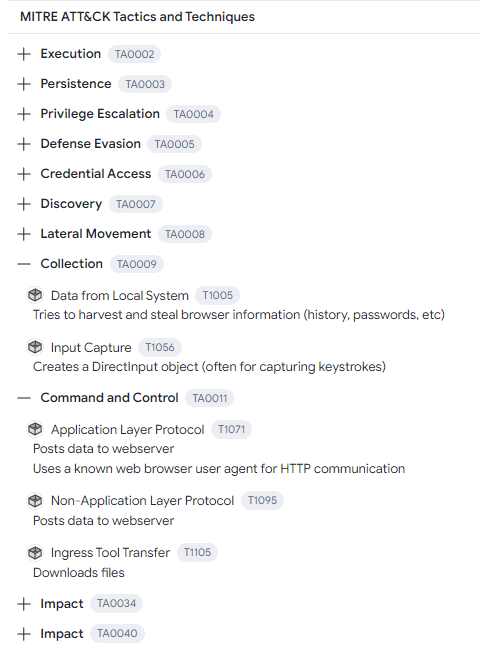The height and width of the screenshot is (654, 481).
Task: Collapse the Collection section using minus icon
Action: pos(24,264)
